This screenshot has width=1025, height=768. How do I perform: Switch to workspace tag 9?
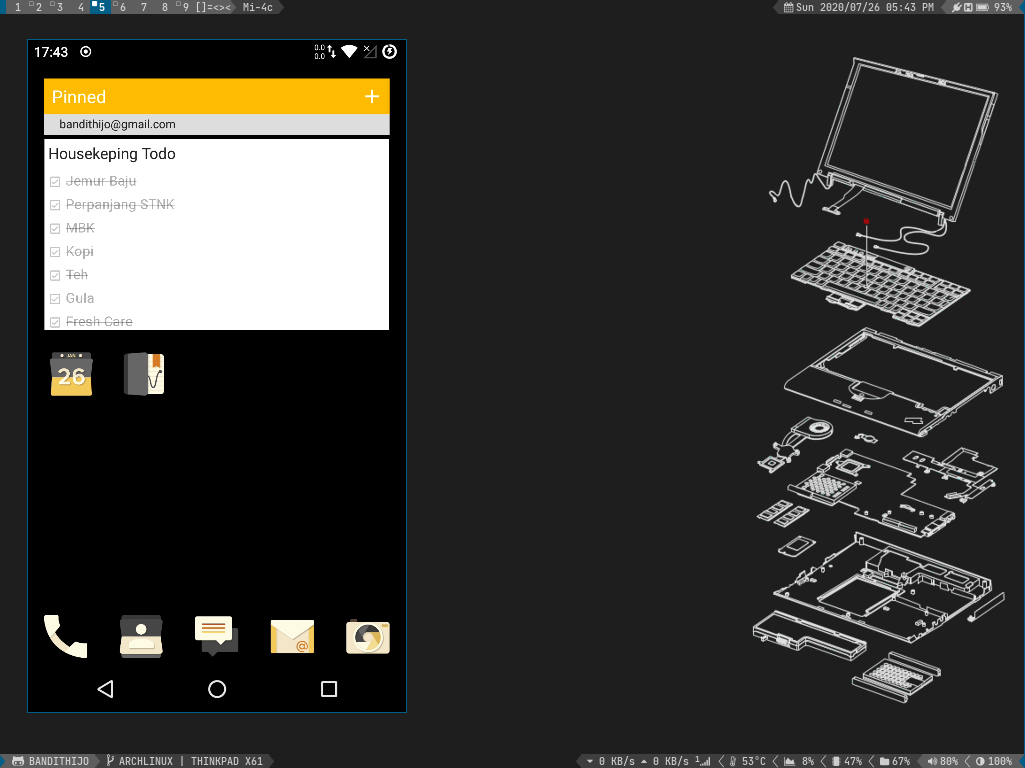(184, 7)
